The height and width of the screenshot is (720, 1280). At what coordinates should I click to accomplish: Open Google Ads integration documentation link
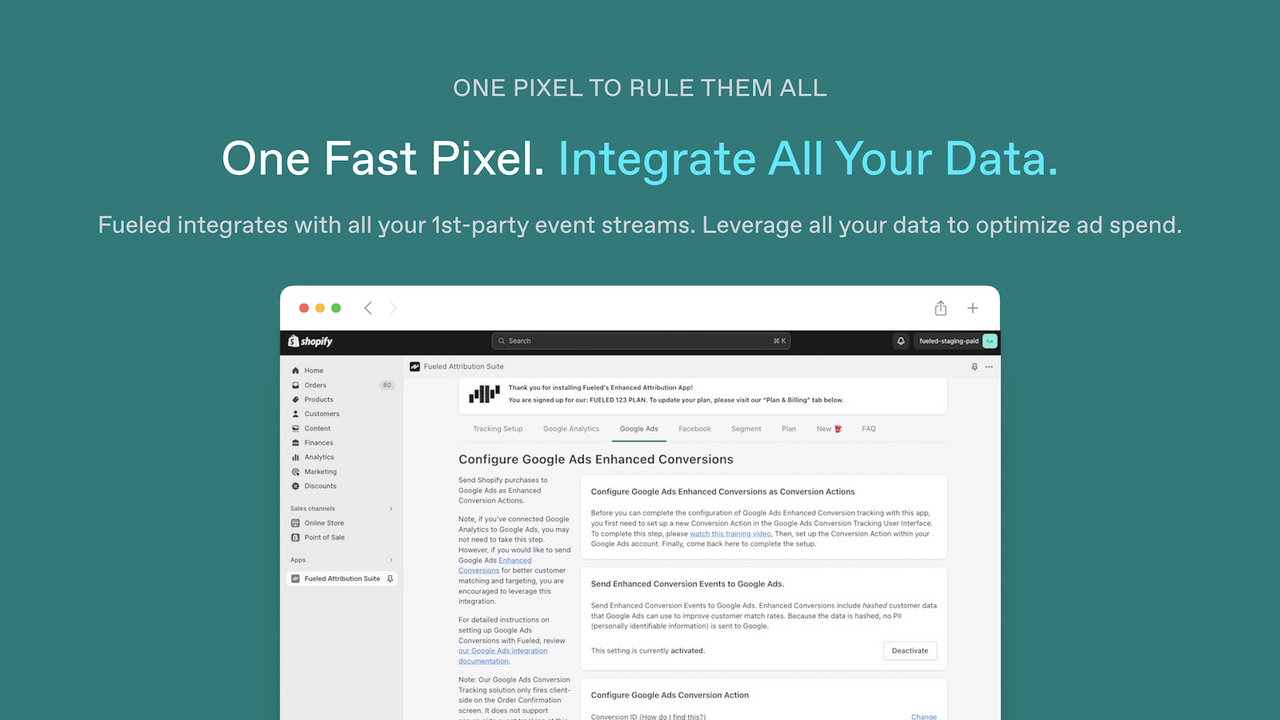click(503, 656)
